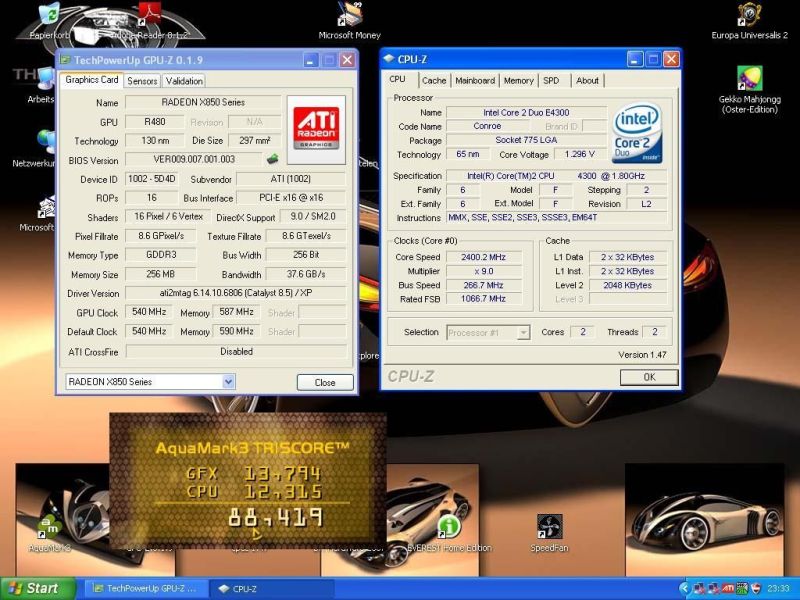Select the CPU tab in CPU-Z
The width and height of the screenshot is (800, 600).
coord(397,79)
